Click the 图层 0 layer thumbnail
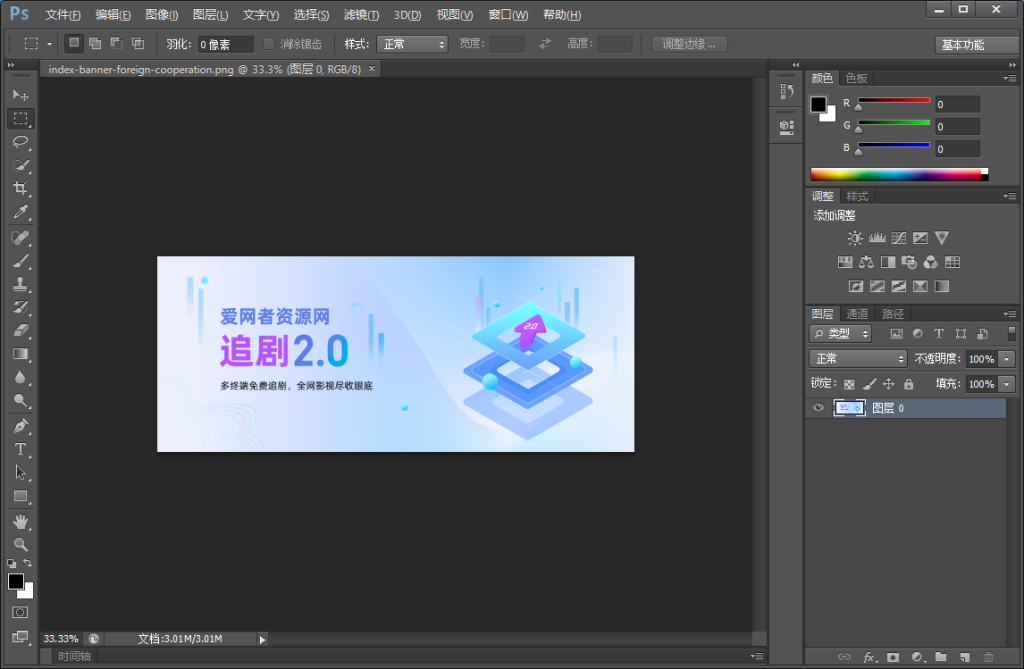Viewport: 1024px width, 669px height. coord(849,408)
